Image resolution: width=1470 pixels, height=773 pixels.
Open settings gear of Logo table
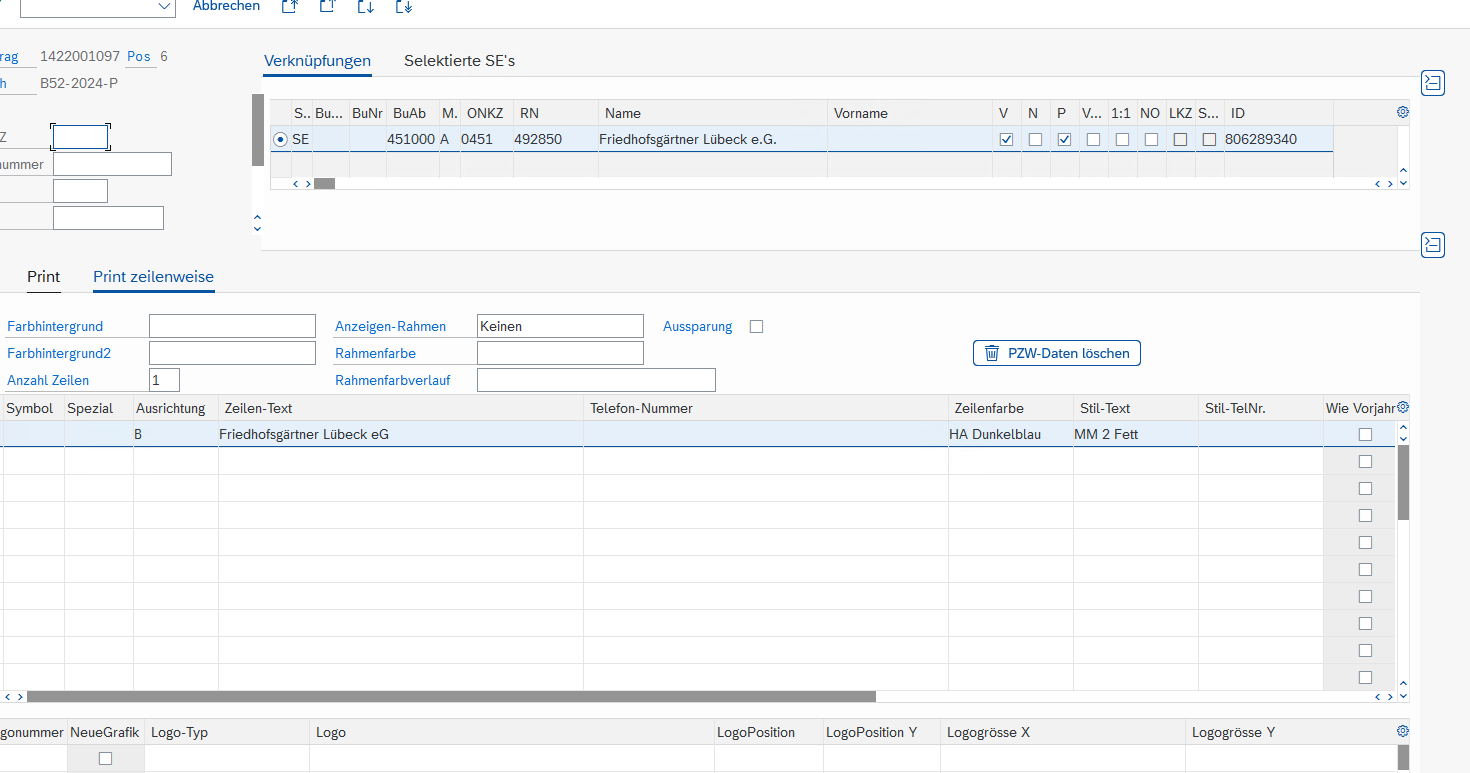coord(1402,731)
